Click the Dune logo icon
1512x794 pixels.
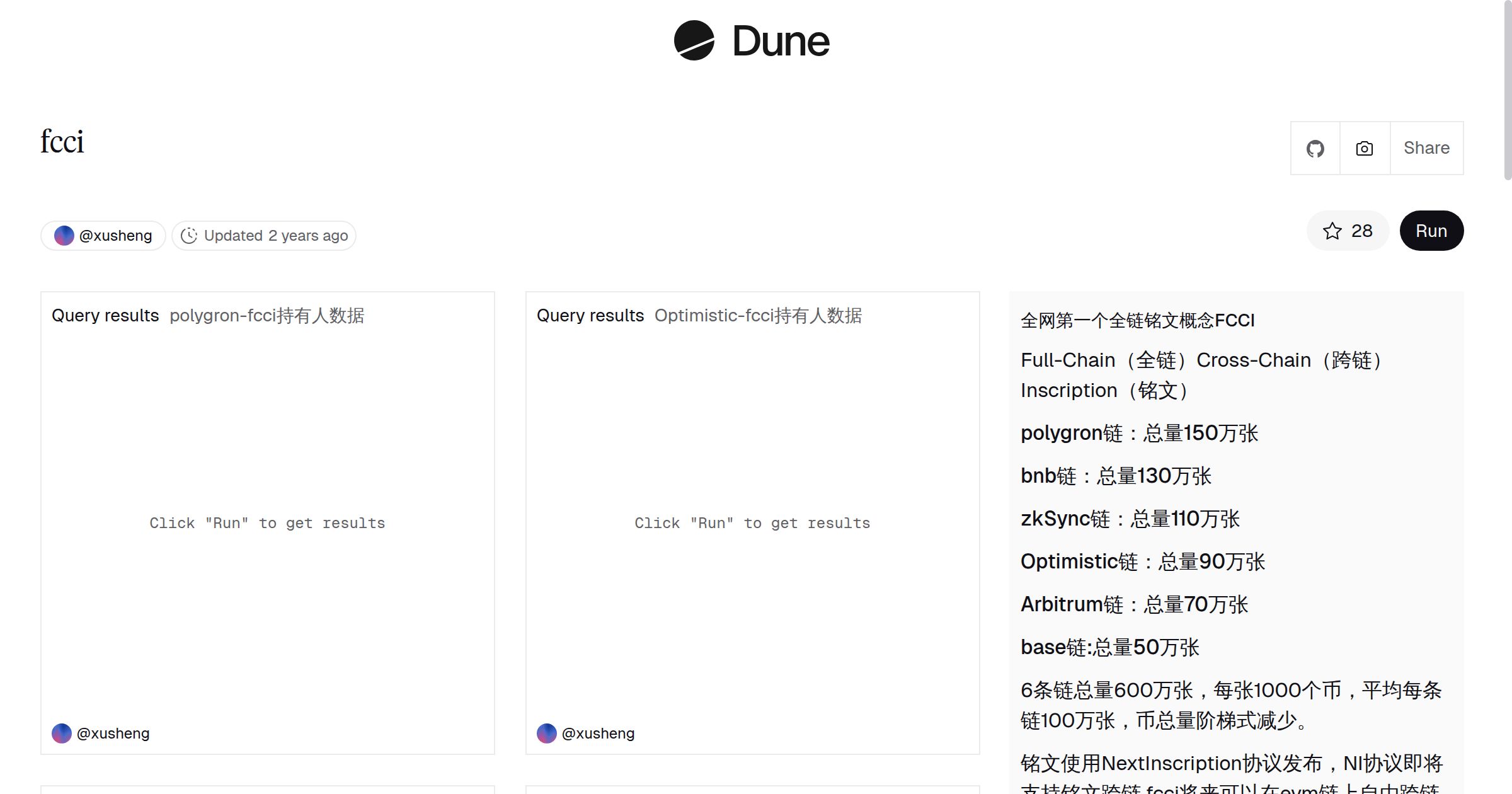(x=694, y=40)
